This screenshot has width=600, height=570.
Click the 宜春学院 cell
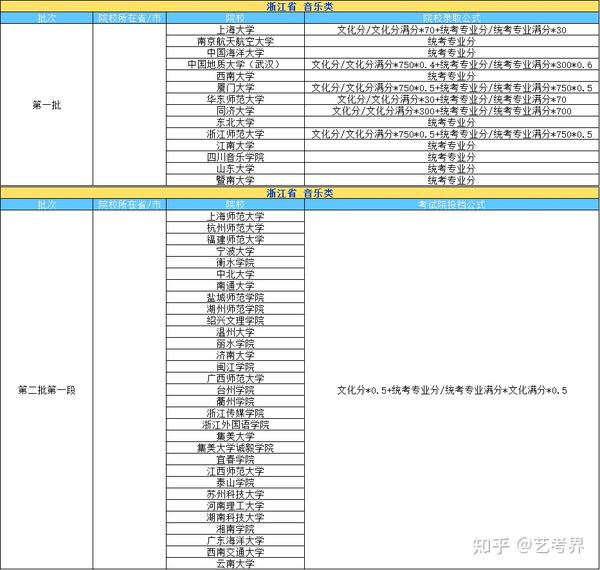click(235, 459)
